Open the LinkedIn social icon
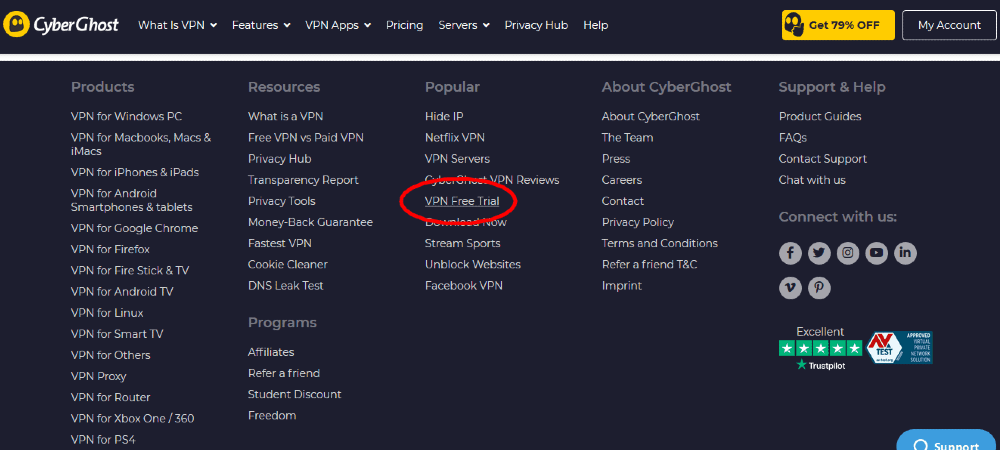This screenshot has width=1000, height=450. click(x=905, y=253)
